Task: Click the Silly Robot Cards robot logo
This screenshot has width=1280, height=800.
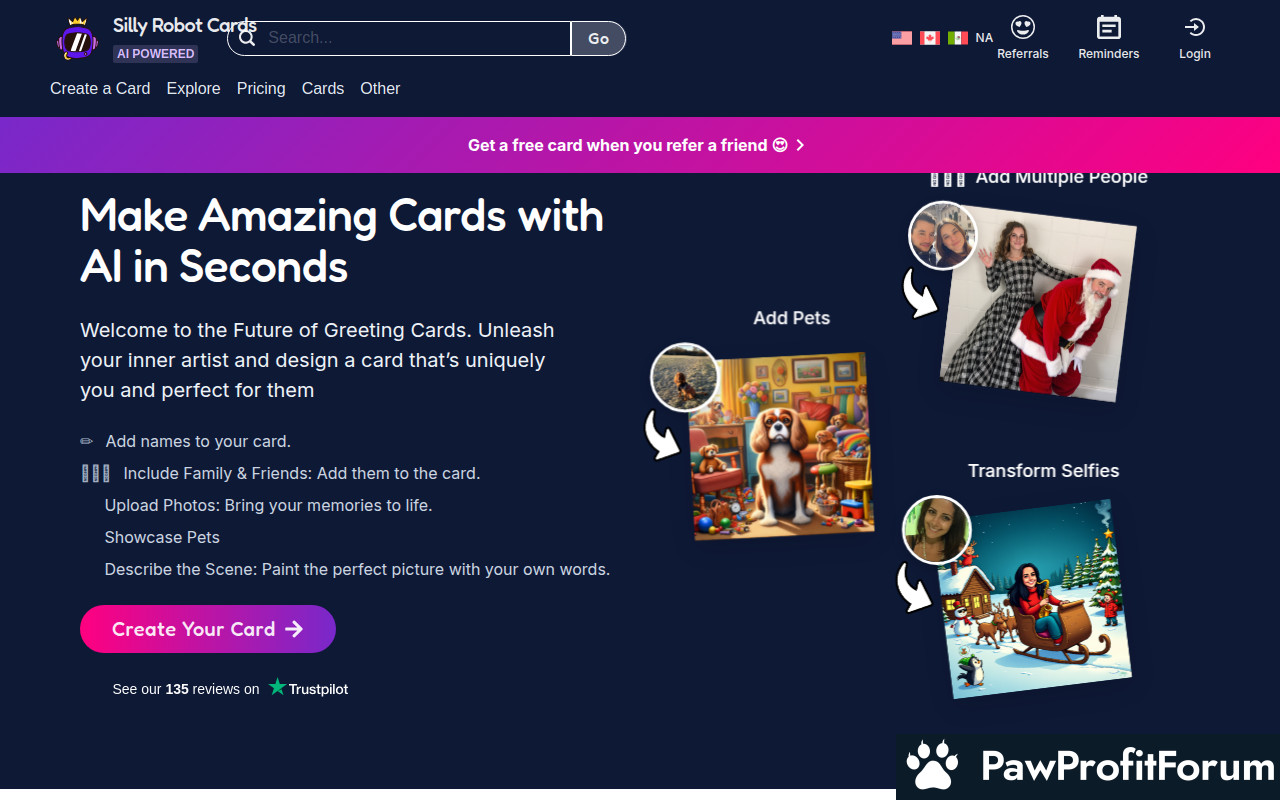Action: click(77, 39)
